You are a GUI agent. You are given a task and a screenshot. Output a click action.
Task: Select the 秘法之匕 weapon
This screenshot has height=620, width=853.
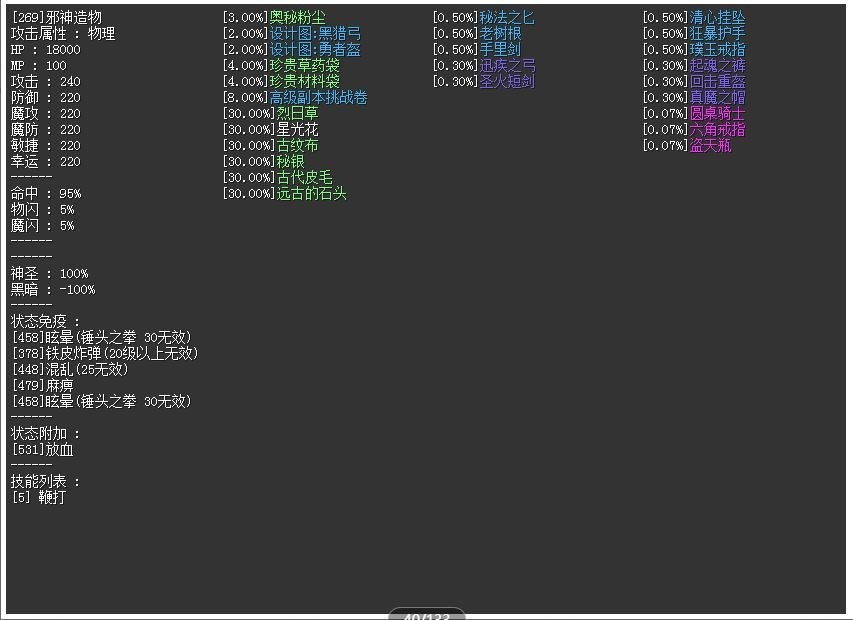coord(507,17)
